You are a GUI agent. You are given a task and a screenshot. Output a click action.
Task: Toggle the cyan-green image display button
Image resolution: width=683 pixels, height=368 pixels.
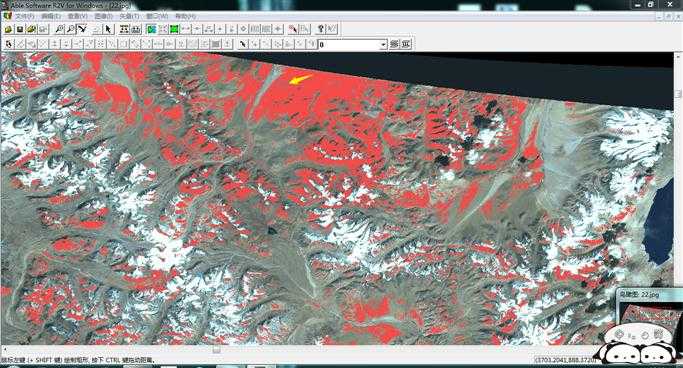click(151, 29)
